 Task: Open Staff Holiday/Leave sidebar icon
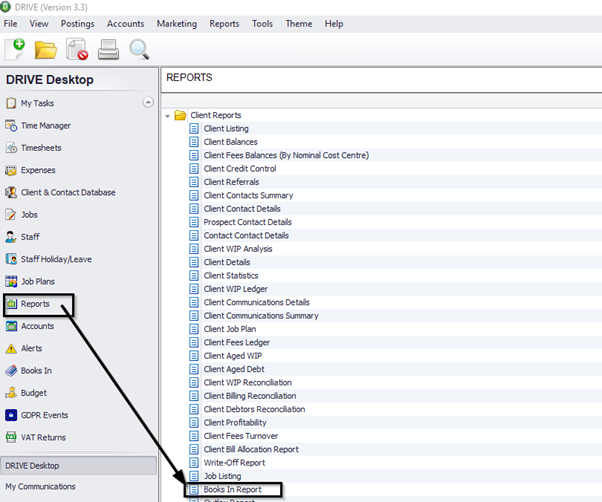pos(11,259)
